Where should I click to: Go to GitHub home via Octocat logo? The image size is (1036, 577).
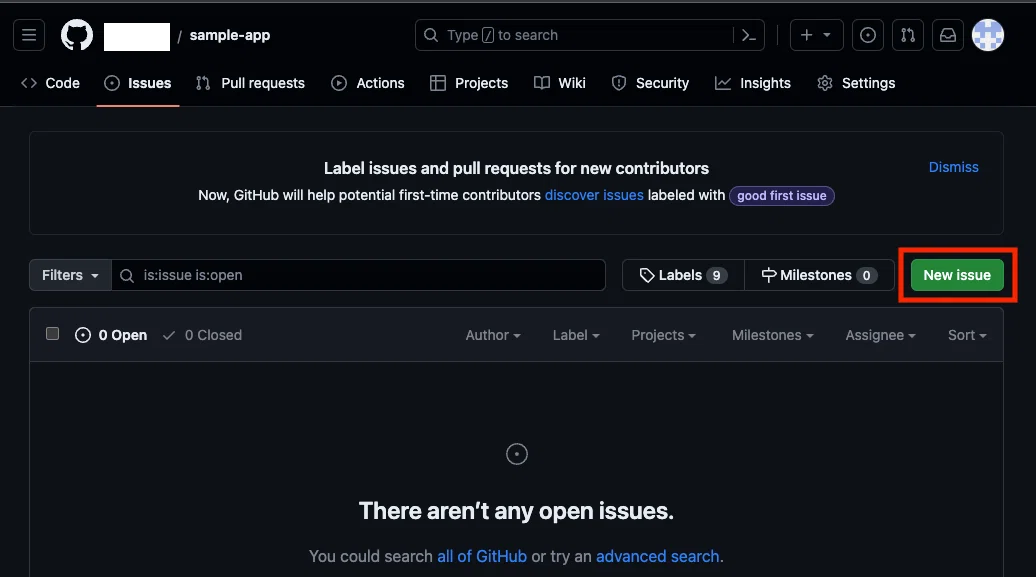(x=77, y=35)
